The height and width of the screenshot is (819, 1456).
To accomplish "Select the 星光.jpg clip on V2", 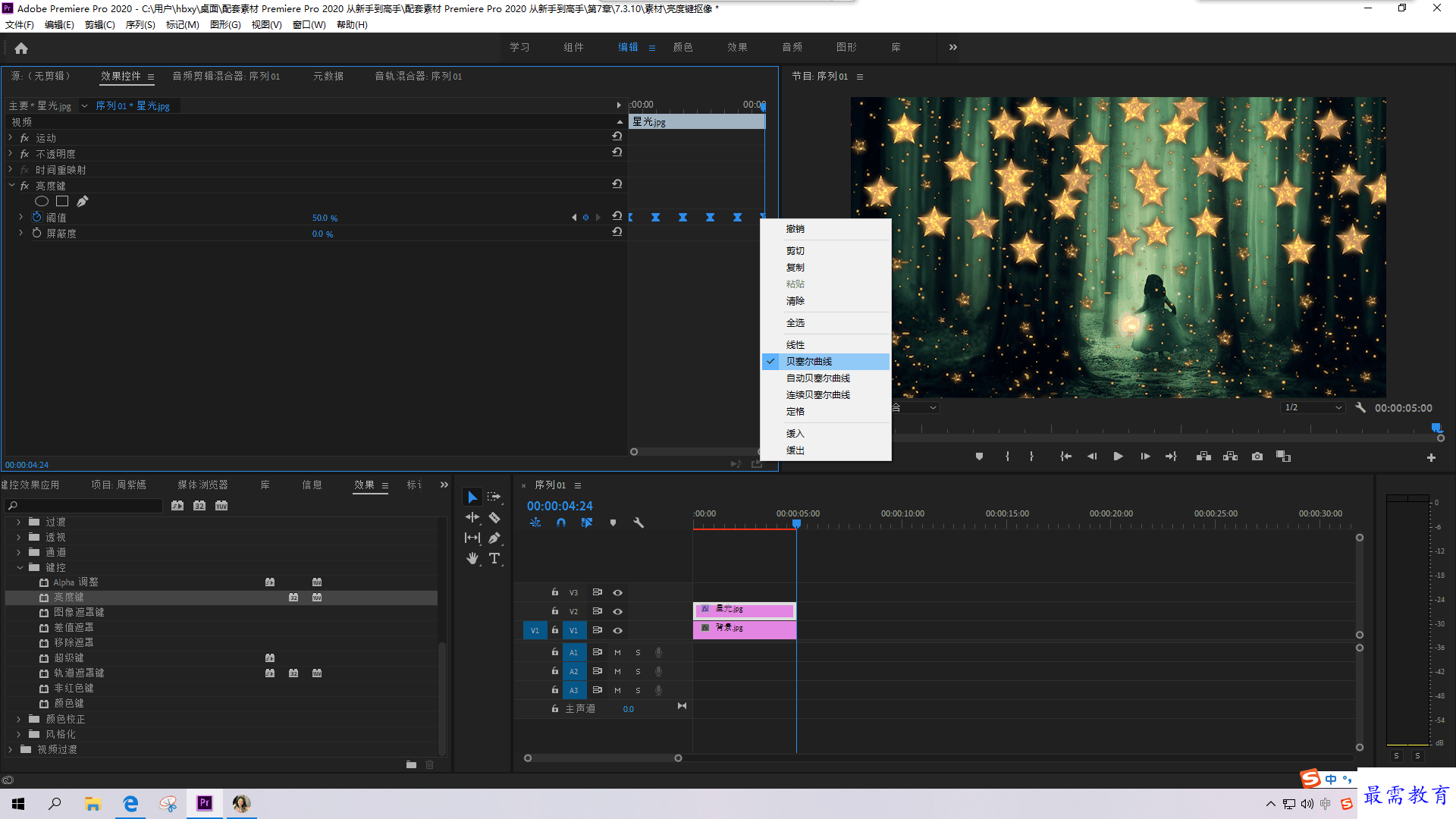I will [x=744, y=610].
